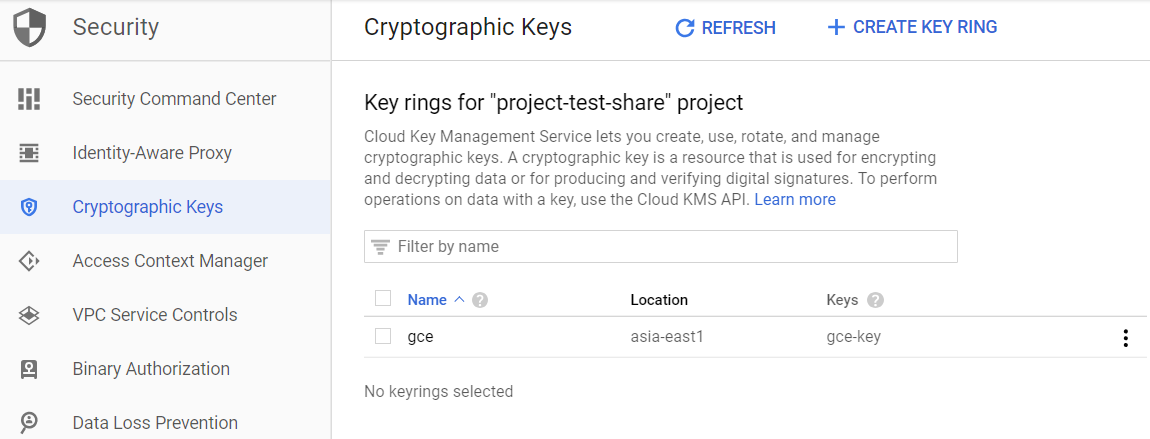Image resolution: width=1150 pixels, height=439 pixels.
Task: Toggle the select-all key rings checkbox
Action: pyautogui.click(x=383, y=298)
